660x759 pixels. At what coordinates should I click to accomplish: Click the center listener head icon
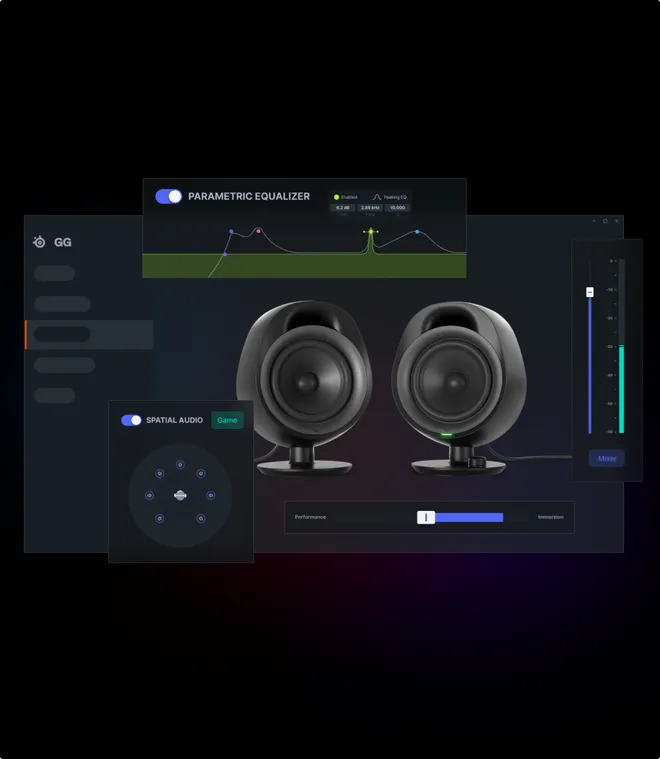pos(180,494)
